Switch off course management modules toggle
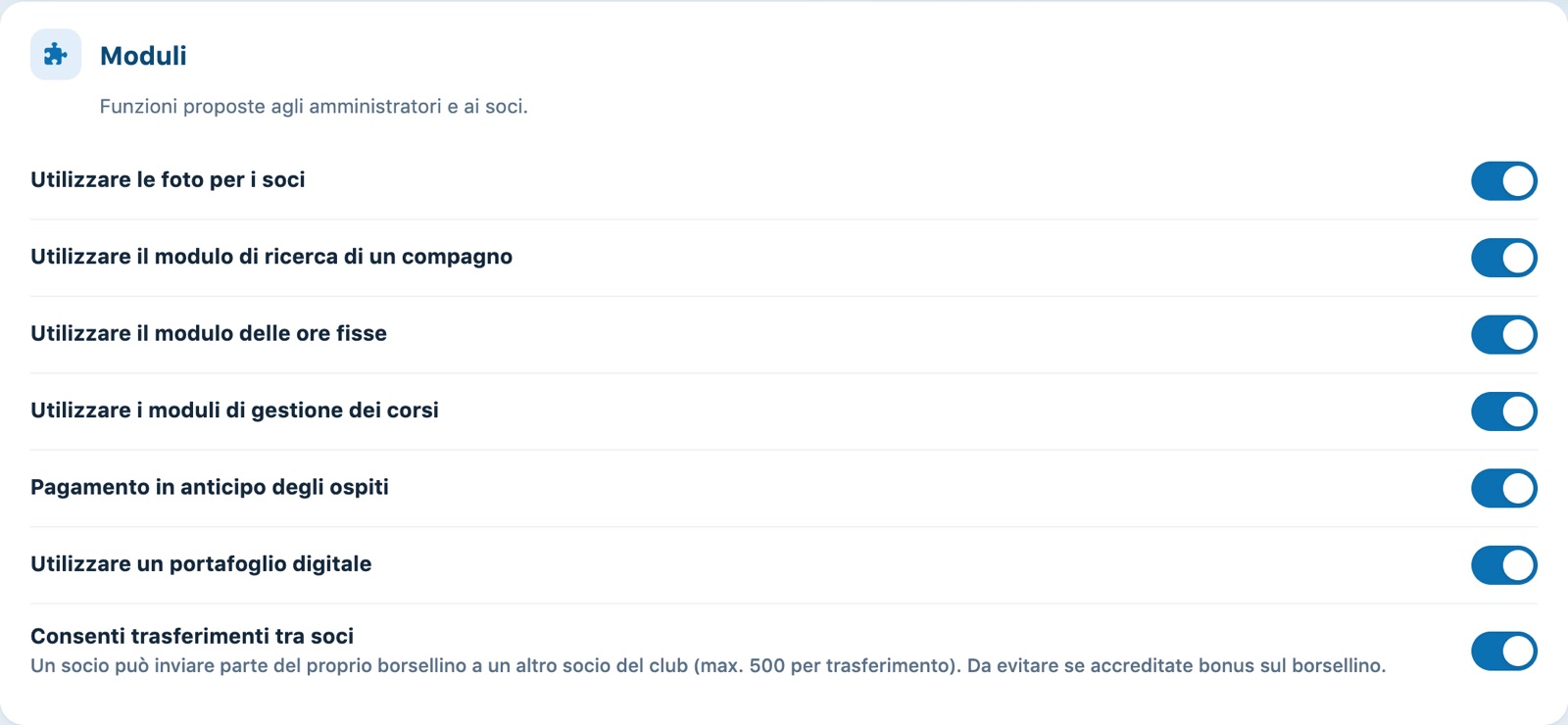 click(1504, 411)
